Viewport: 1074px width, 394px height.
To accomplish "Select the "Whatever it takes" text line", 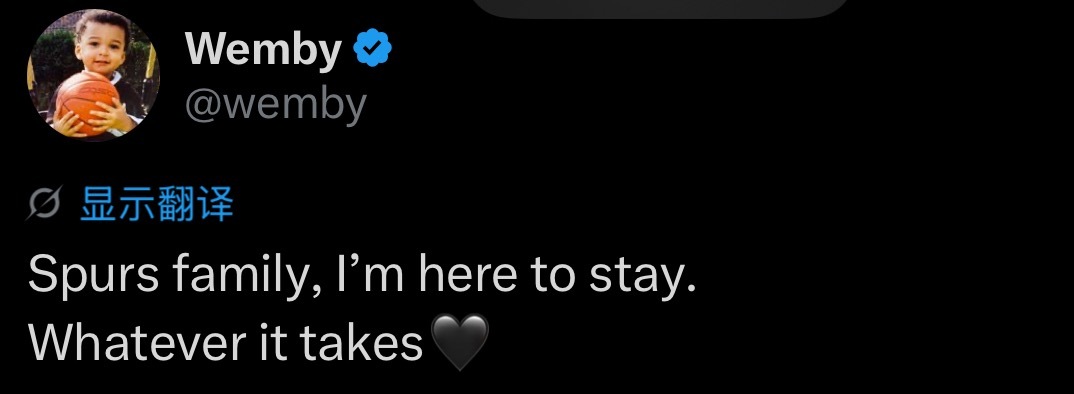I will (226, 342).
